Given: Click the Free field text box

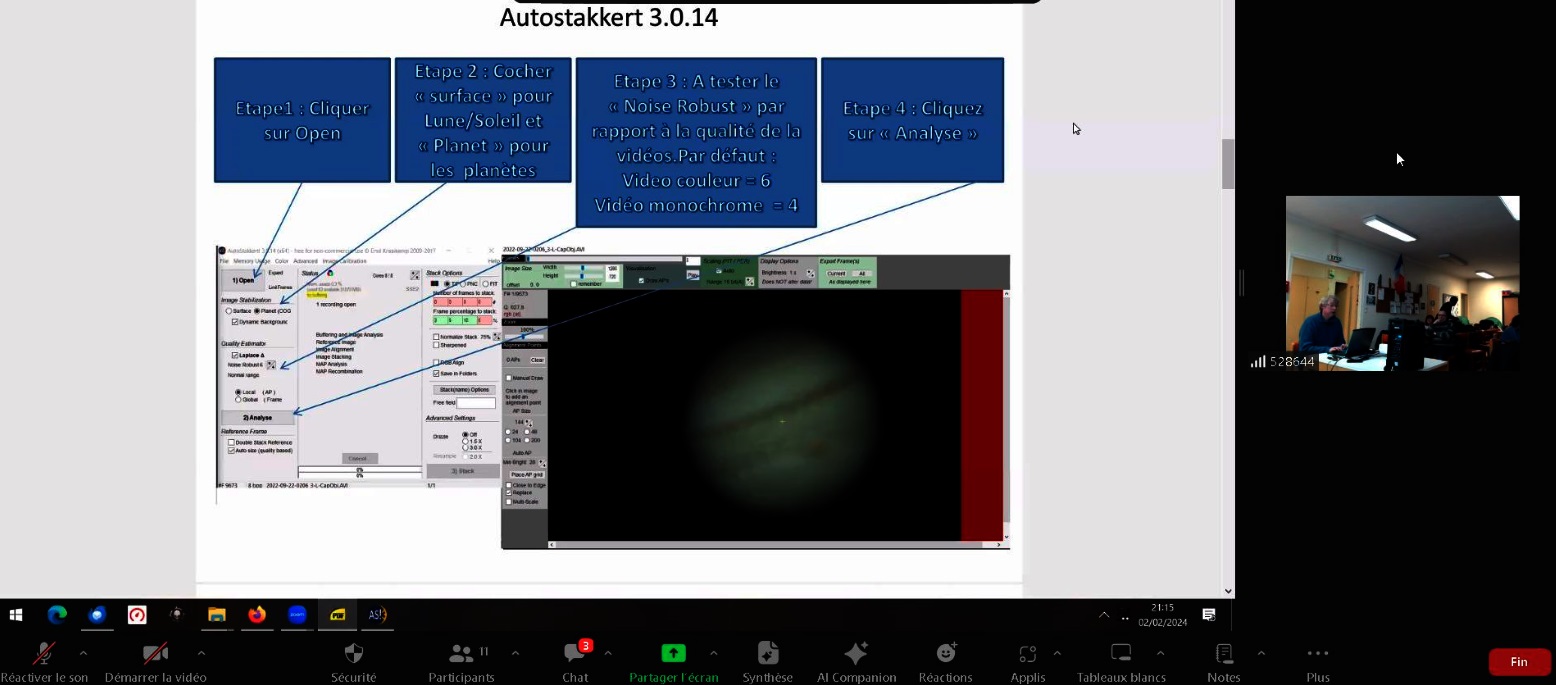Looking at the screenshot, I should tap(476, 402).
